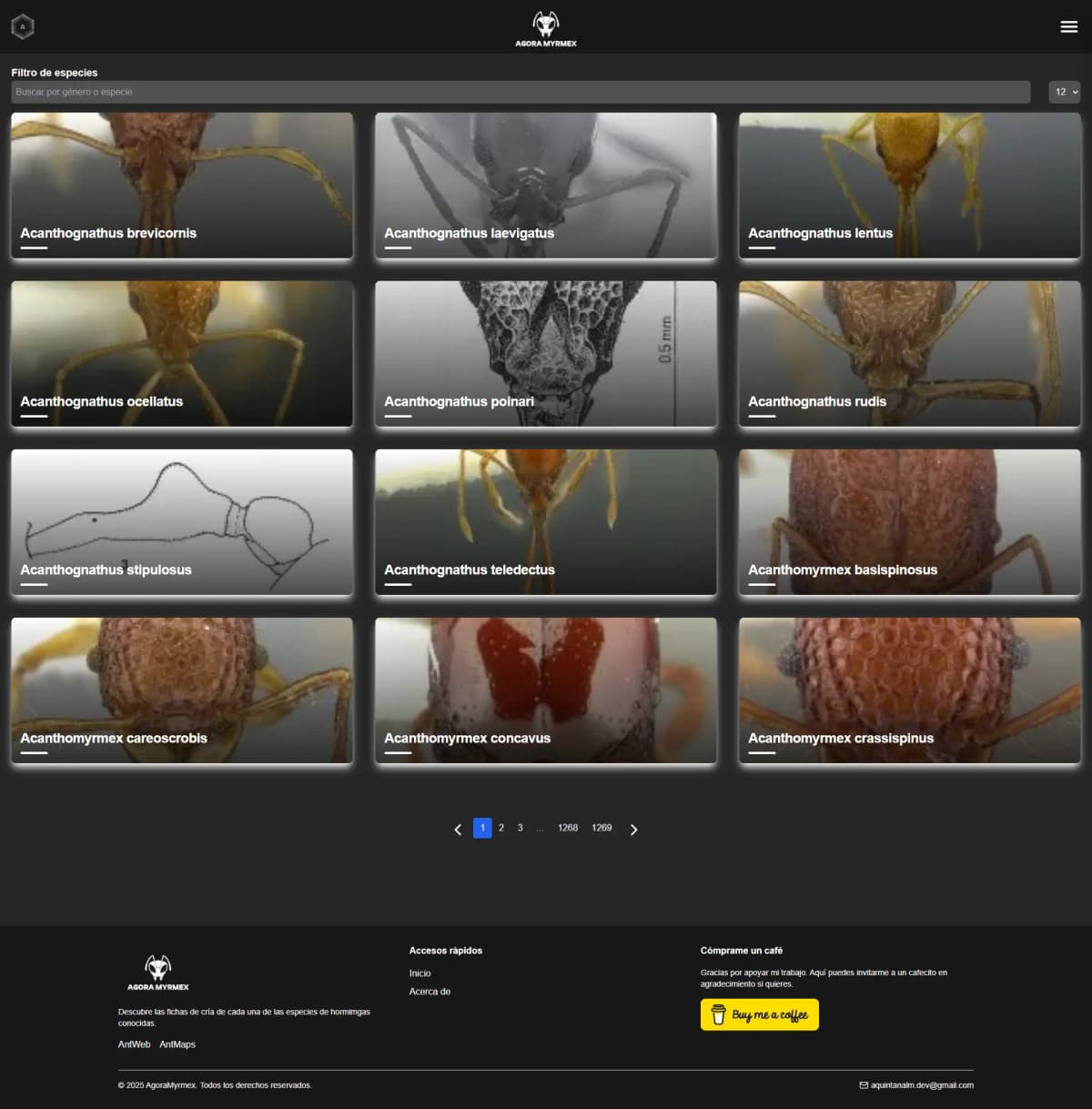Visit the AntWeb link in footer
Viewport: 1092px width, 1109px height.
point(134,1044)
